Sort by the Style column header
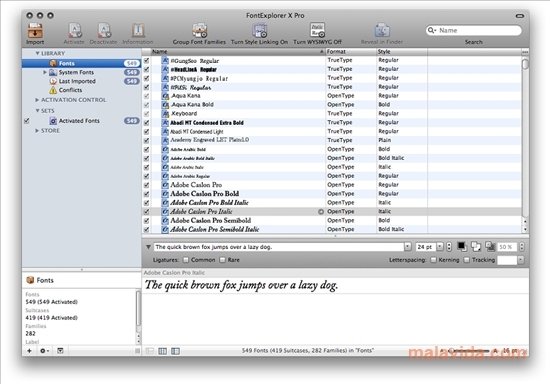This screenshot has height=384, width=550. coord(402,52)
